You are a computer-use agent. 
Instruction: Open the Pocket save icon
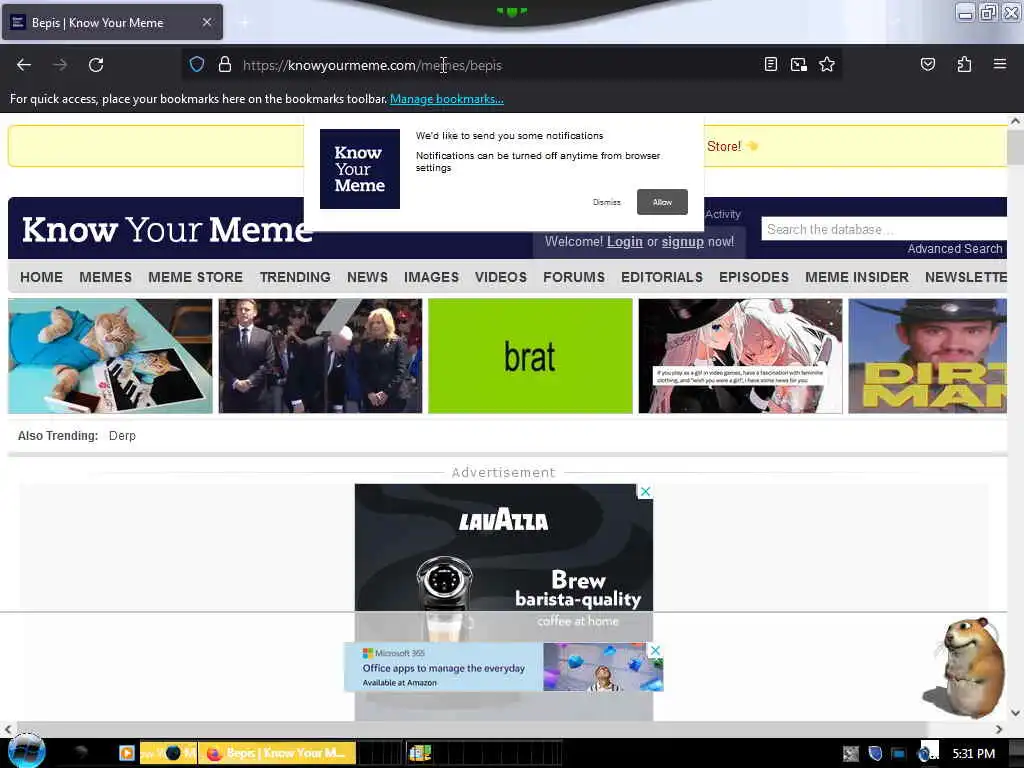[x=927, y=65]
